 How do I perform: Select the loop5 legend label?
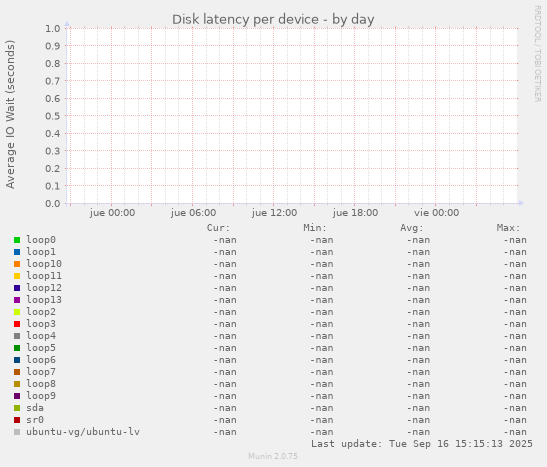[x=41, y=348]
